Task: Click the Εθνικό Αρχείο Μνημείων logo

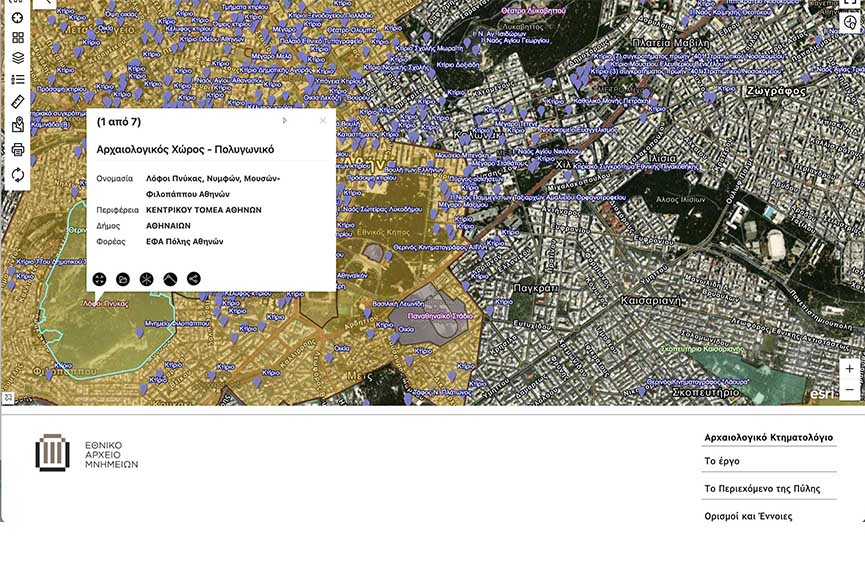Action: [x=87, y=453]
